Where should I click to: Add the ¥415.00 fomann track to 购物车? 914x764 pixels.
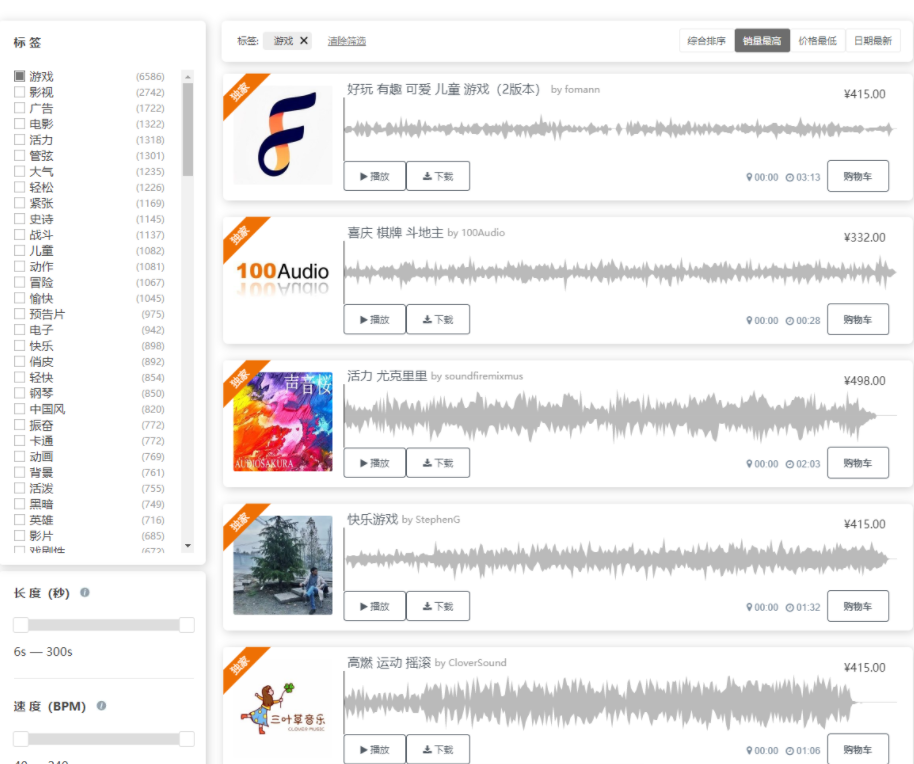[857, 176]
